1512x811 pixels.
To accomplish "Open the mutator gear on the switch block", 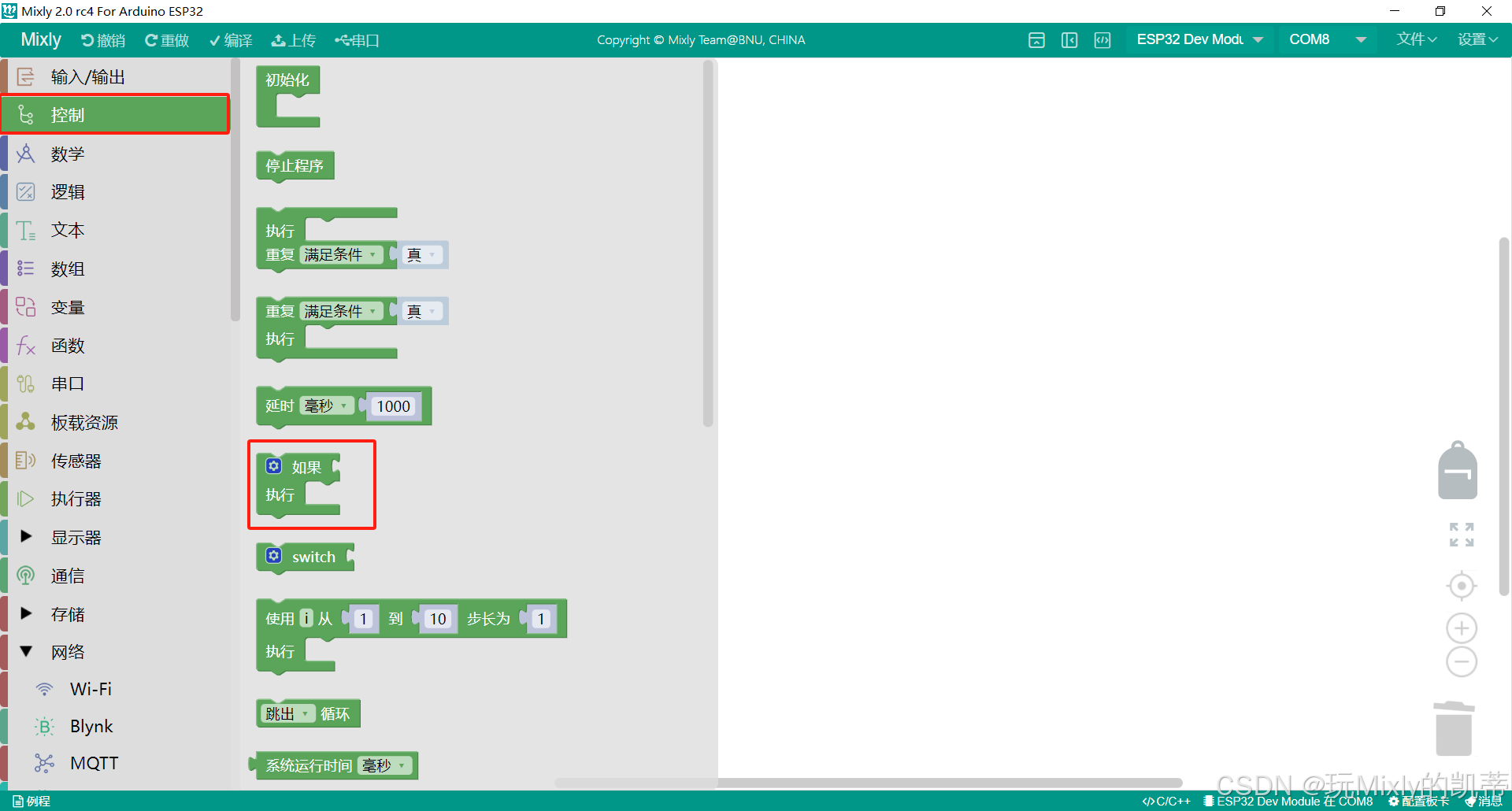I will [273, 555].
